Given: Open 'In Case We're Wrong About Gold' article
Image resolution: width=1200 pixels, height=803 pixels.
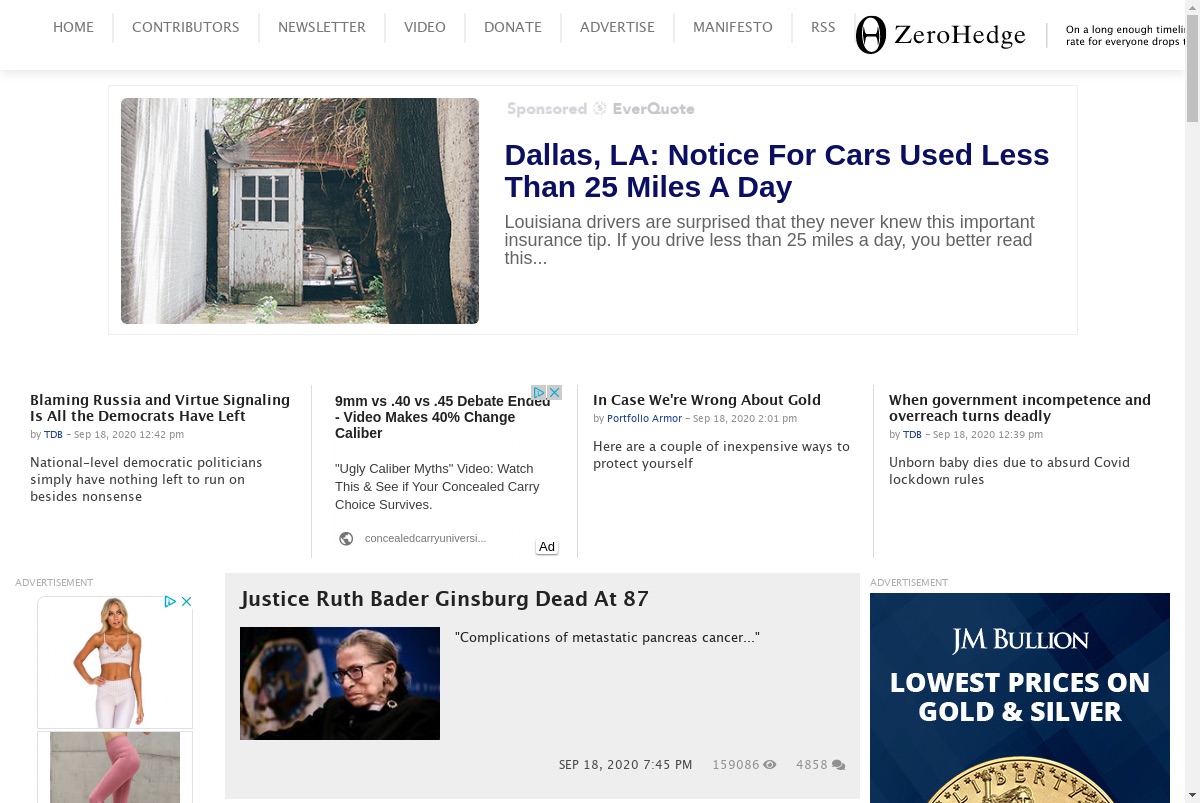Looking at the screenshot, I should click(x=707, y=400).
